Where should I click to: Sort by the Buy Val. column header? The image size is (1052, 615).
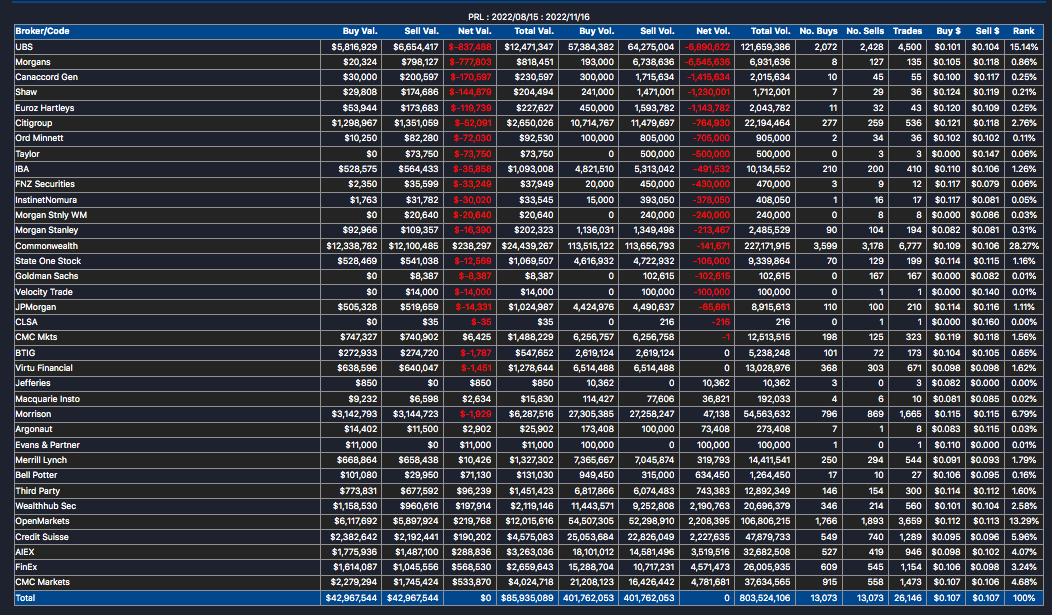click(x=360, y=31)
